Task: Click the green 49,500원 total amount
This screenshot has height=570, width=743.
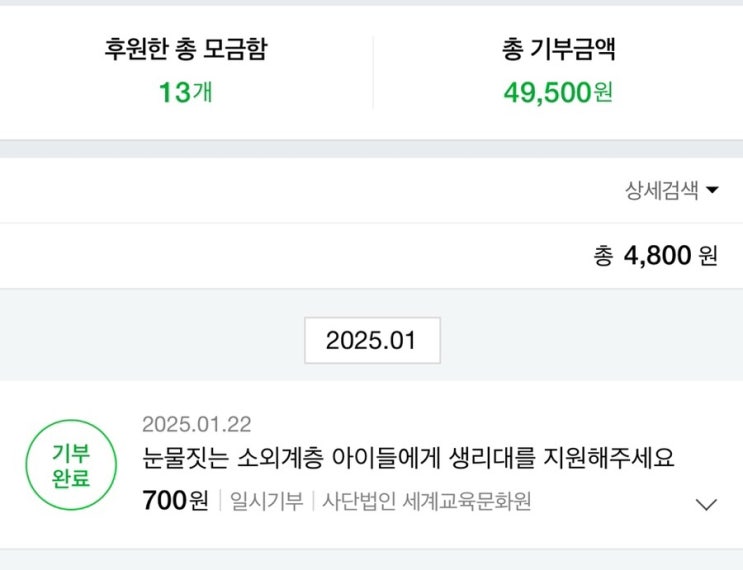Action: coord(558,93)
